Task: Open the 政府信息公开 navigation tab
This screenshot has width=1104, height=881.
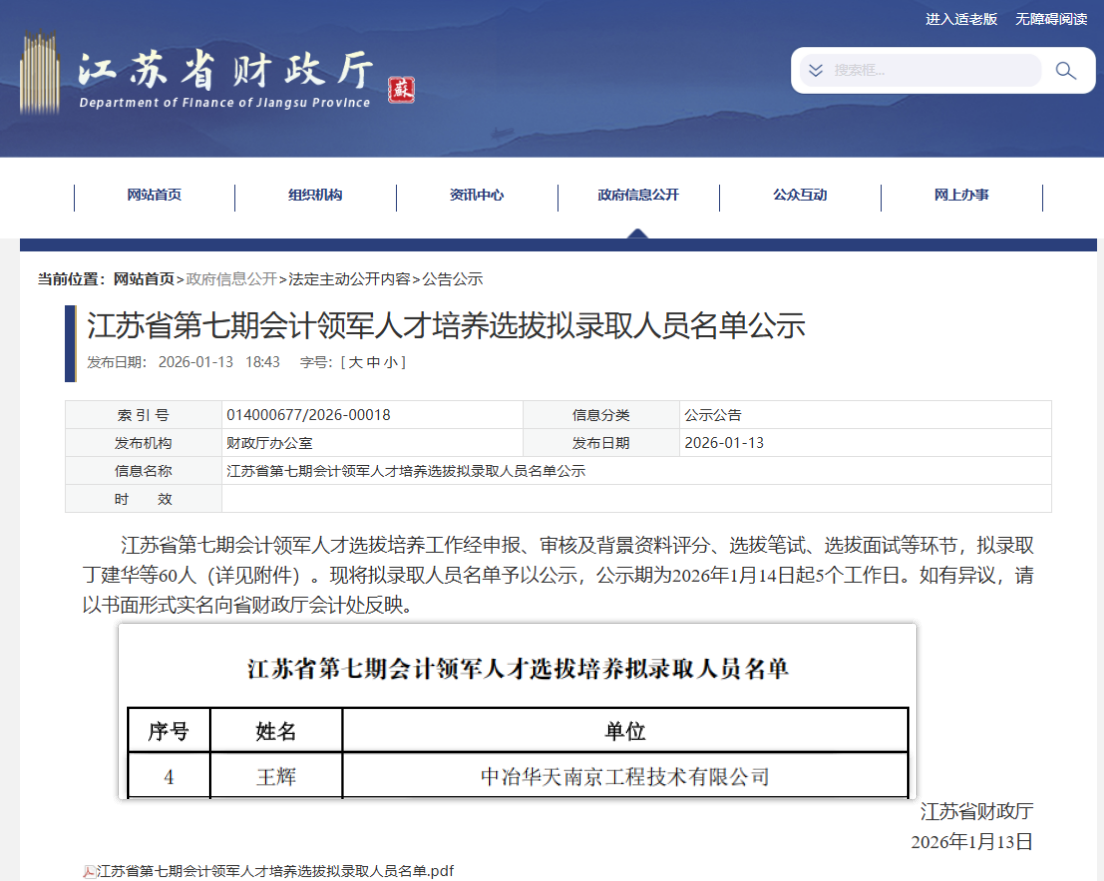Action: coord(638,195)
